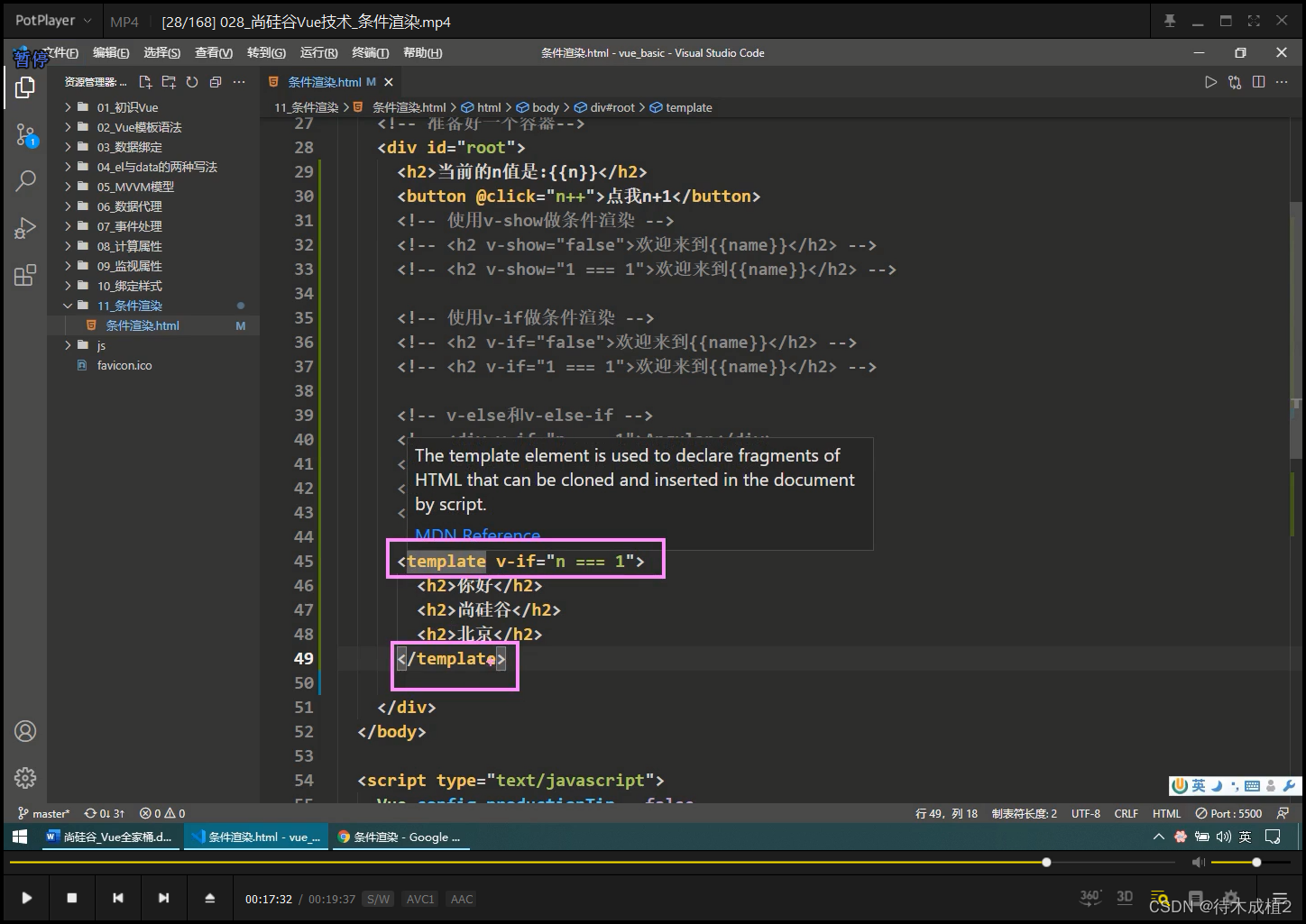1306x924 pixels.
Task: Mute PotPlayer with the speaker icon
Action: (x=1198, y=863)
